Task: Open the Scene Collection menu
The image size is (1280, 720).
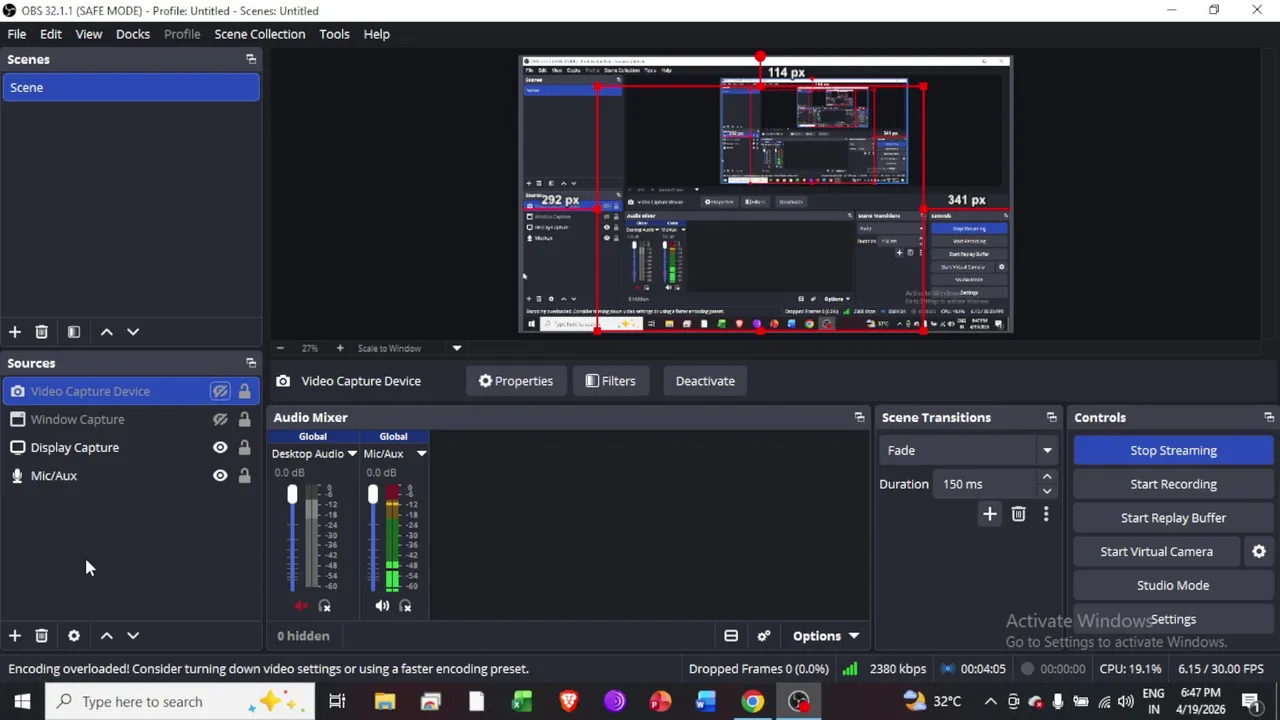Action: click(260, 34)
